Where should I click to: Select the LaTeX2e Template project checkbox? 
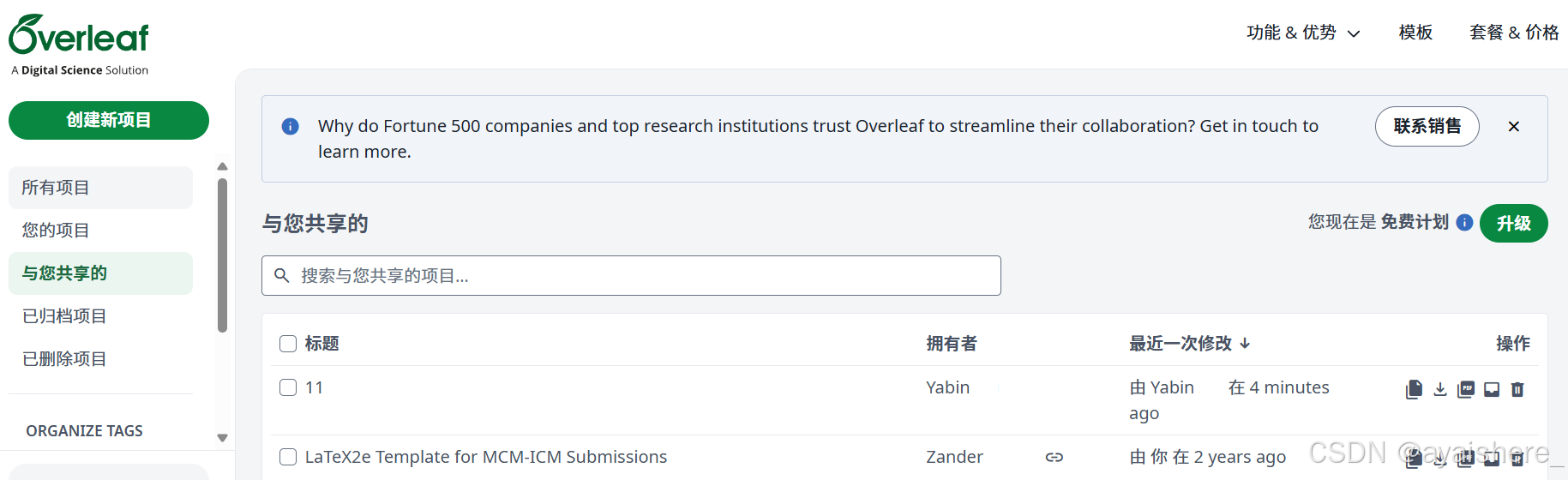[x=288, y=457]
